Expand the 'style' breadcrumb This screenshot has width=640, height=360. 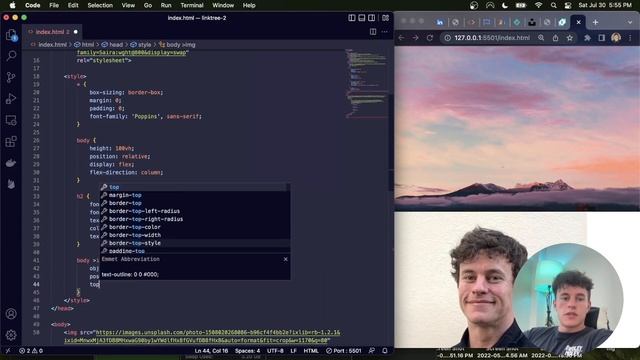point(141,44)
